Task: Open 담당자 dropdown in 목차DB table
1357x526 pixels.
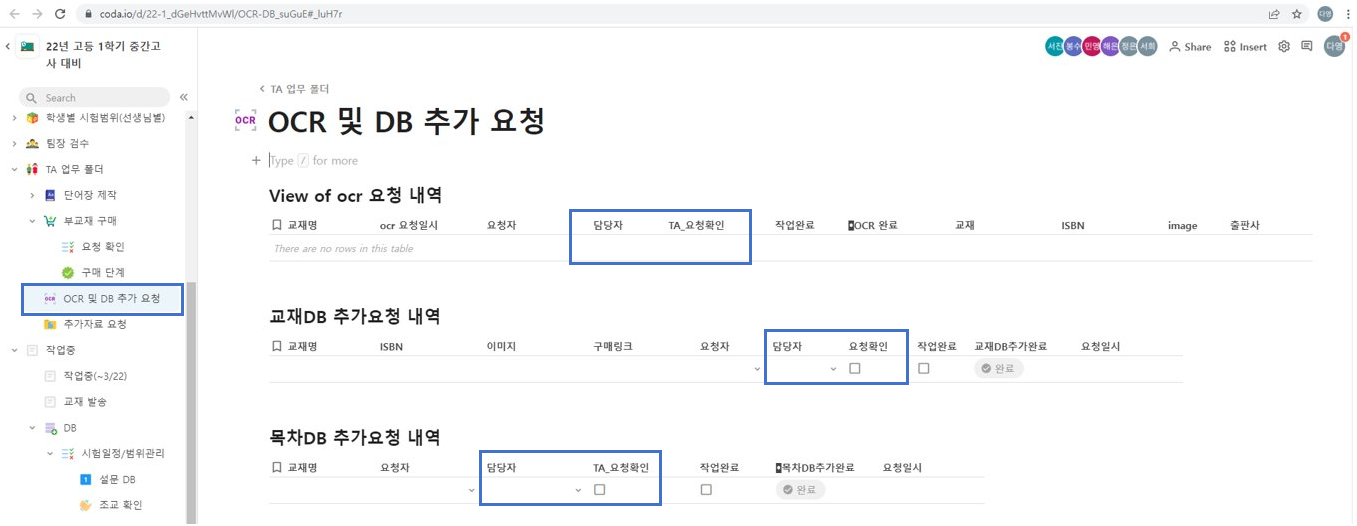Action: pos(578,491)
